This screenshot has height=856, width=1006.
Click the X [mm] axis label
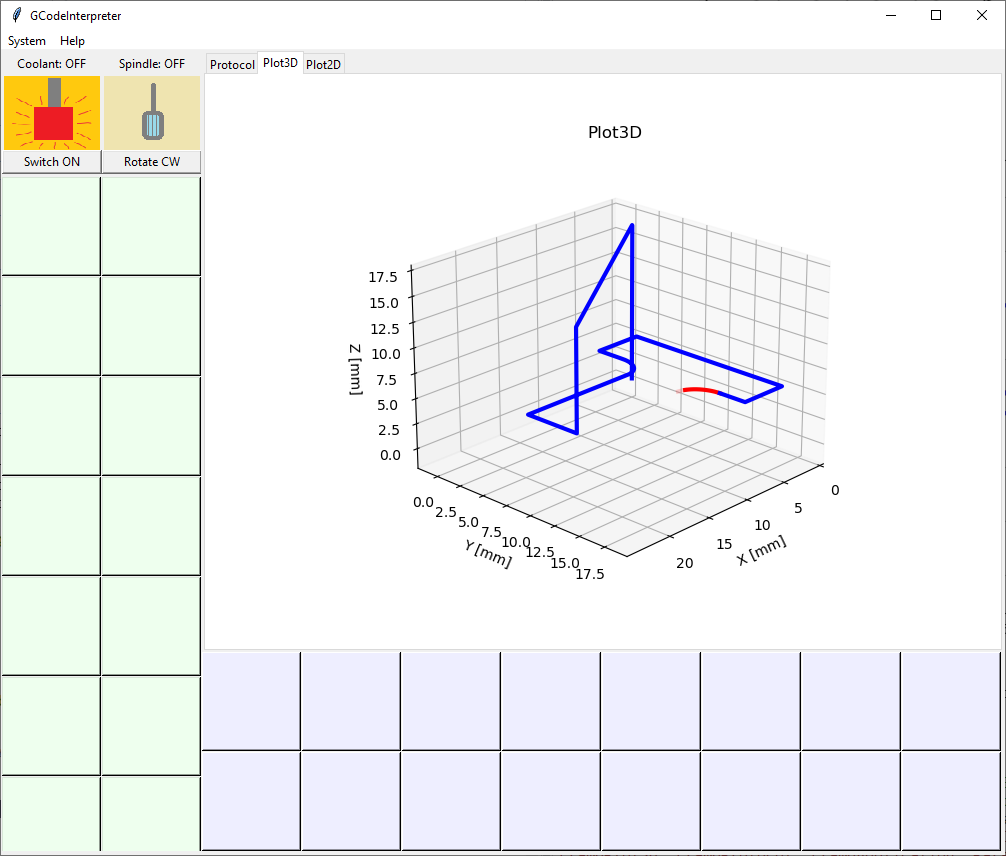(761, 550)
